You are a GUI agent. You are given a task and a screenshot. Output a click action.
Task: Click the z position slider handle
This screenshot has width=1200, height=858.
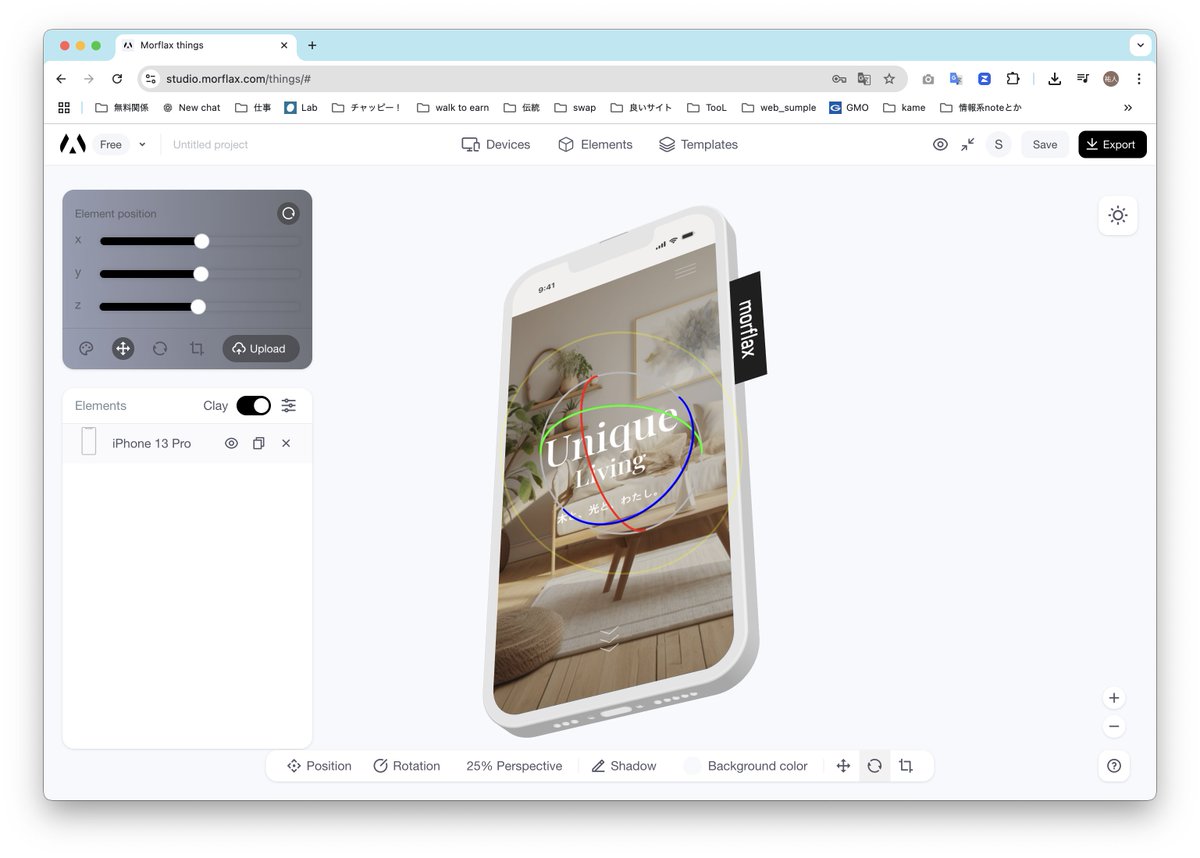[x=198, y=307]
